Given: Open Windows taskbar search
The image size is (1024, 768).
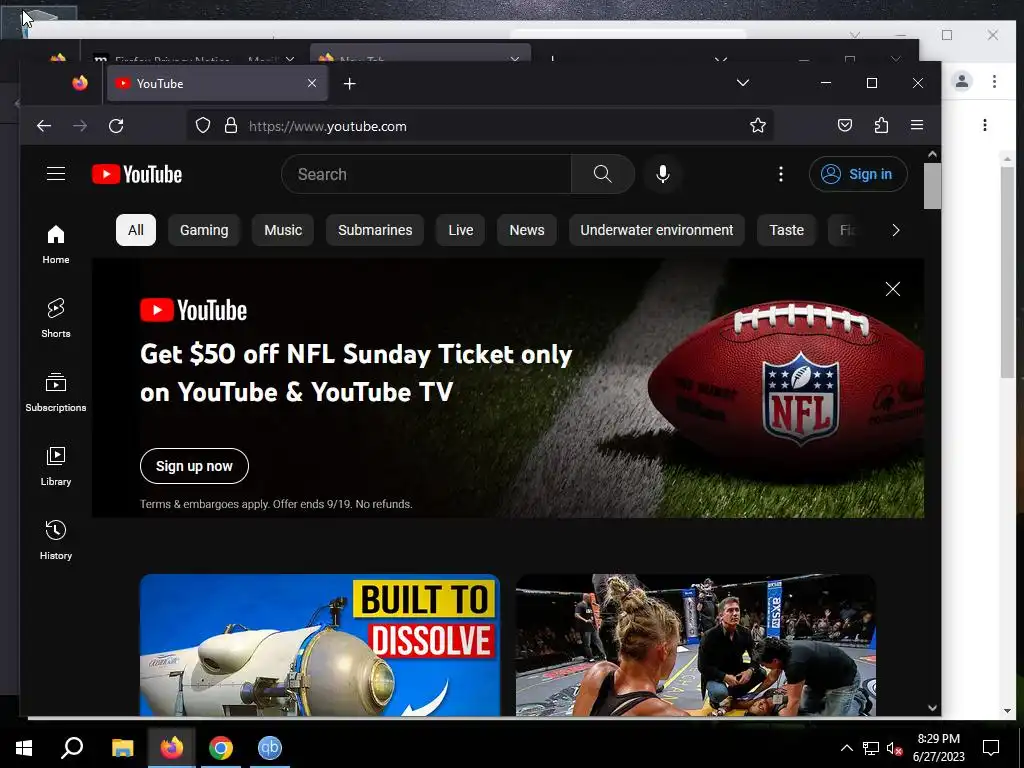Looking at the screenshot, I should point(72,747).
